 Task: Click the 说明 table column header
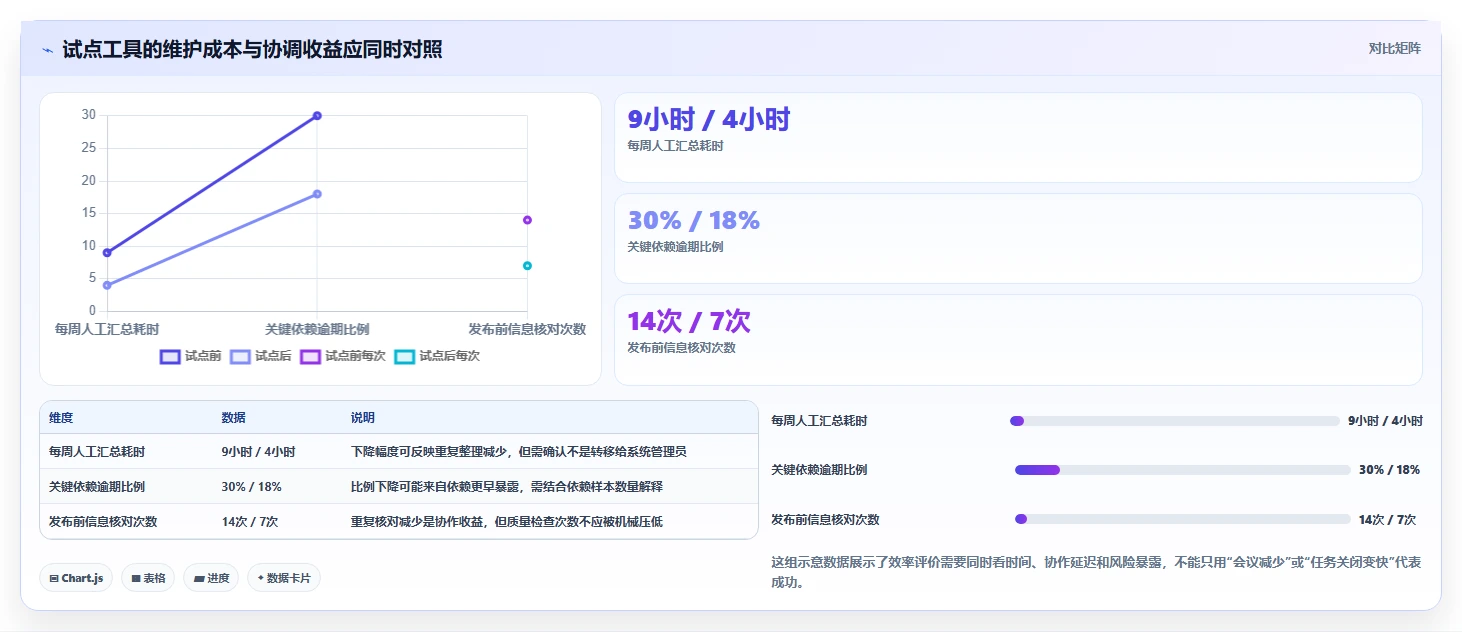(363, 418)
